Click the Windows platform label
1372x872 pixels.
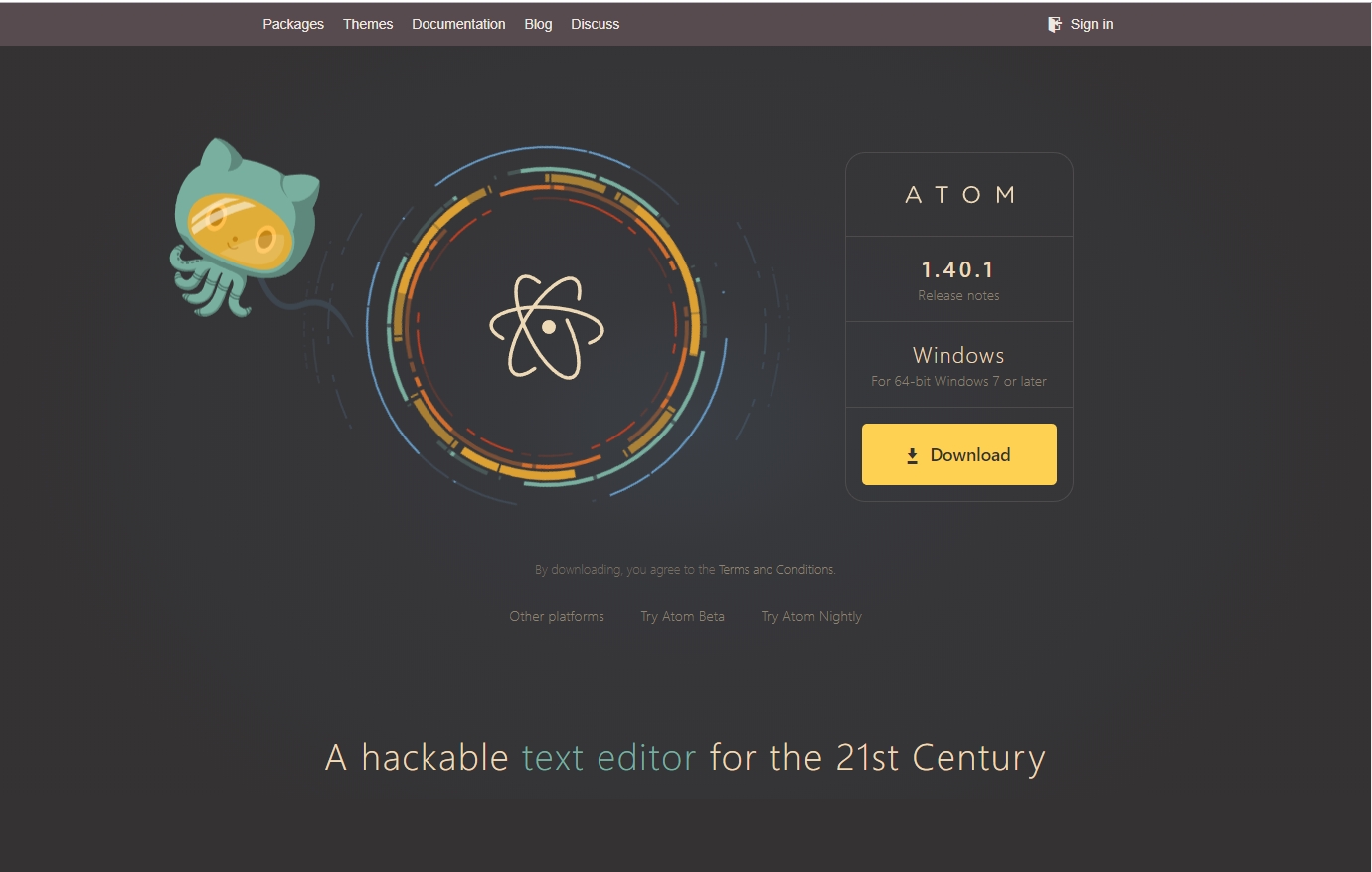[x=958, y=355]
